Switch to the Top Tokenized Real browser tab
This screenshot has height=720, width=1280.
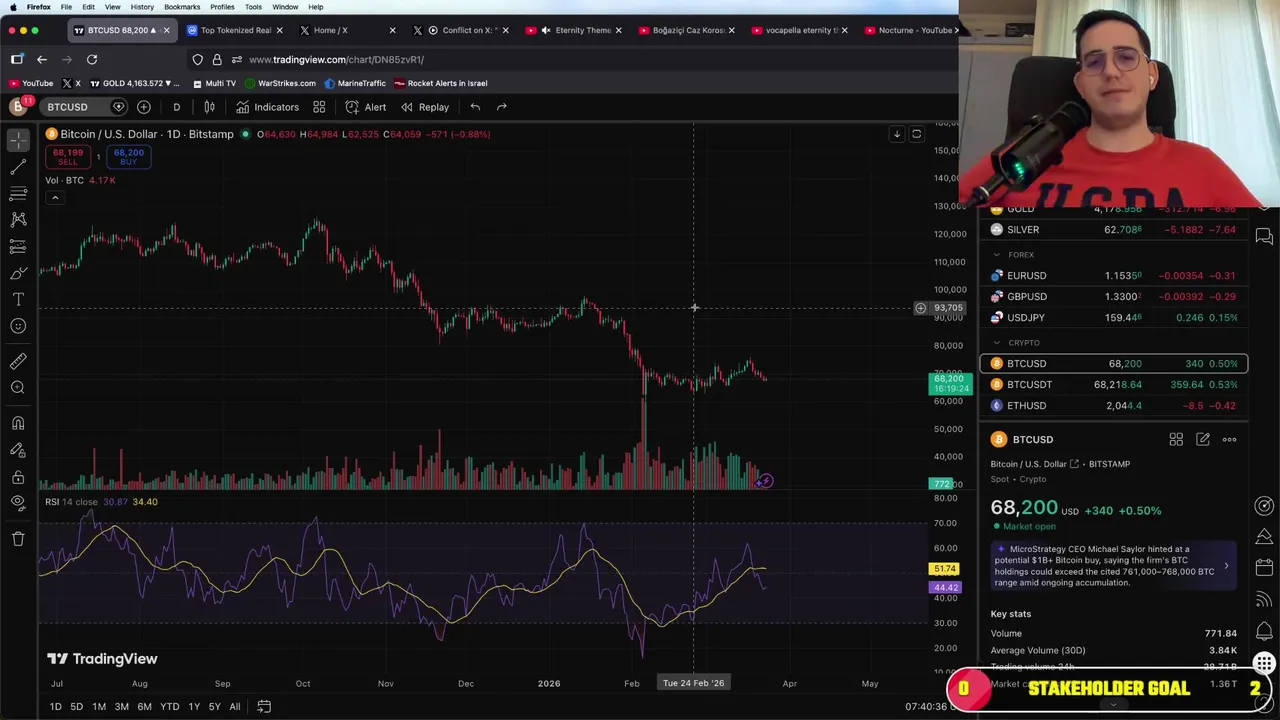(x=236, y=30)
